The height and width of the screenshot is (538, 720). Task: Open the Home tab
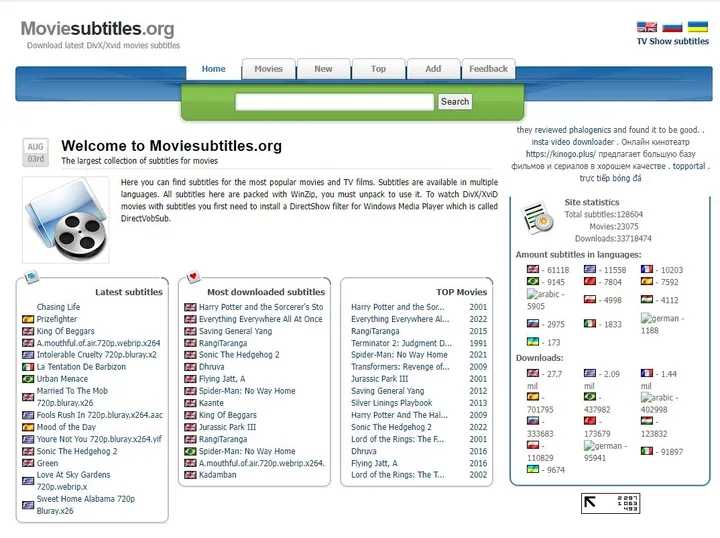click(x=214, y=69)
